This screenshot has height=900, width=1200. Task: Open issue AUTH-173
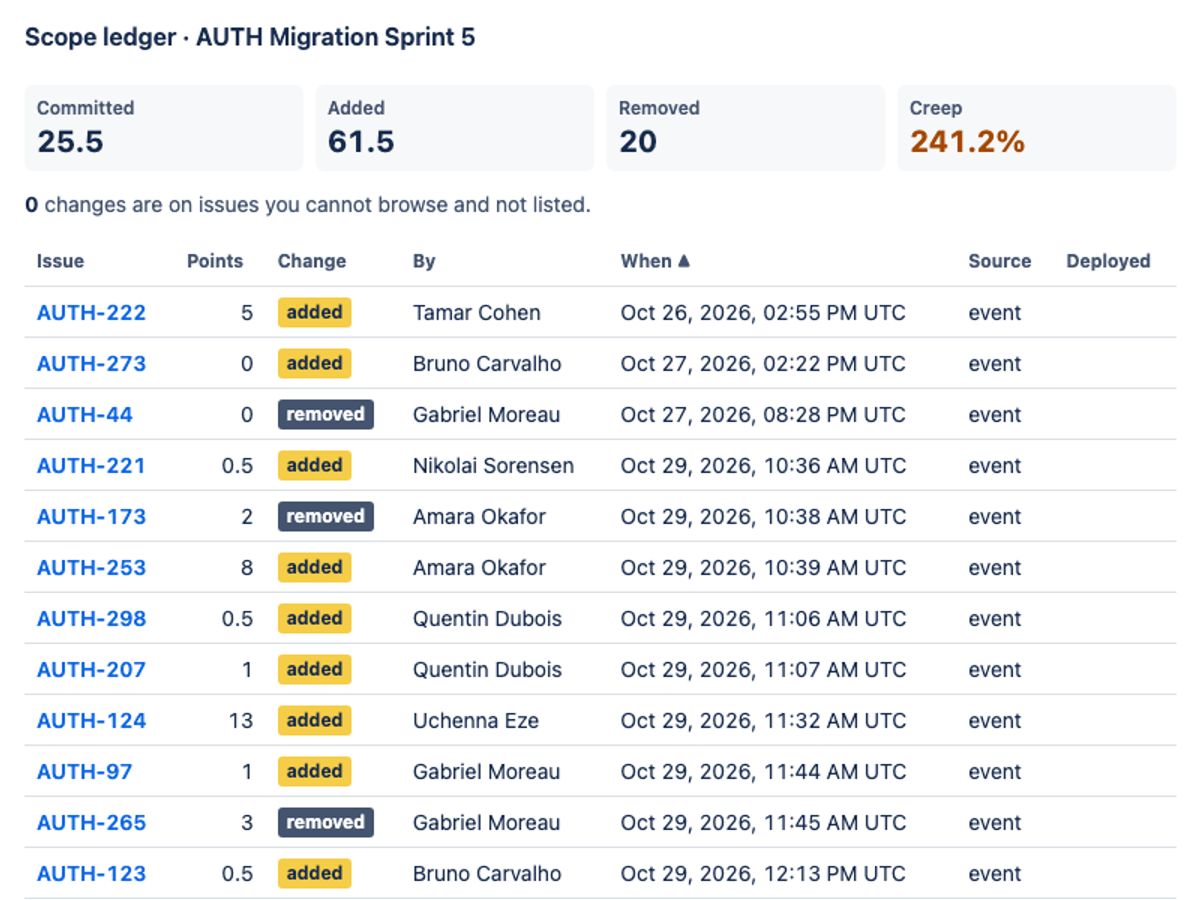click(91, 517)
